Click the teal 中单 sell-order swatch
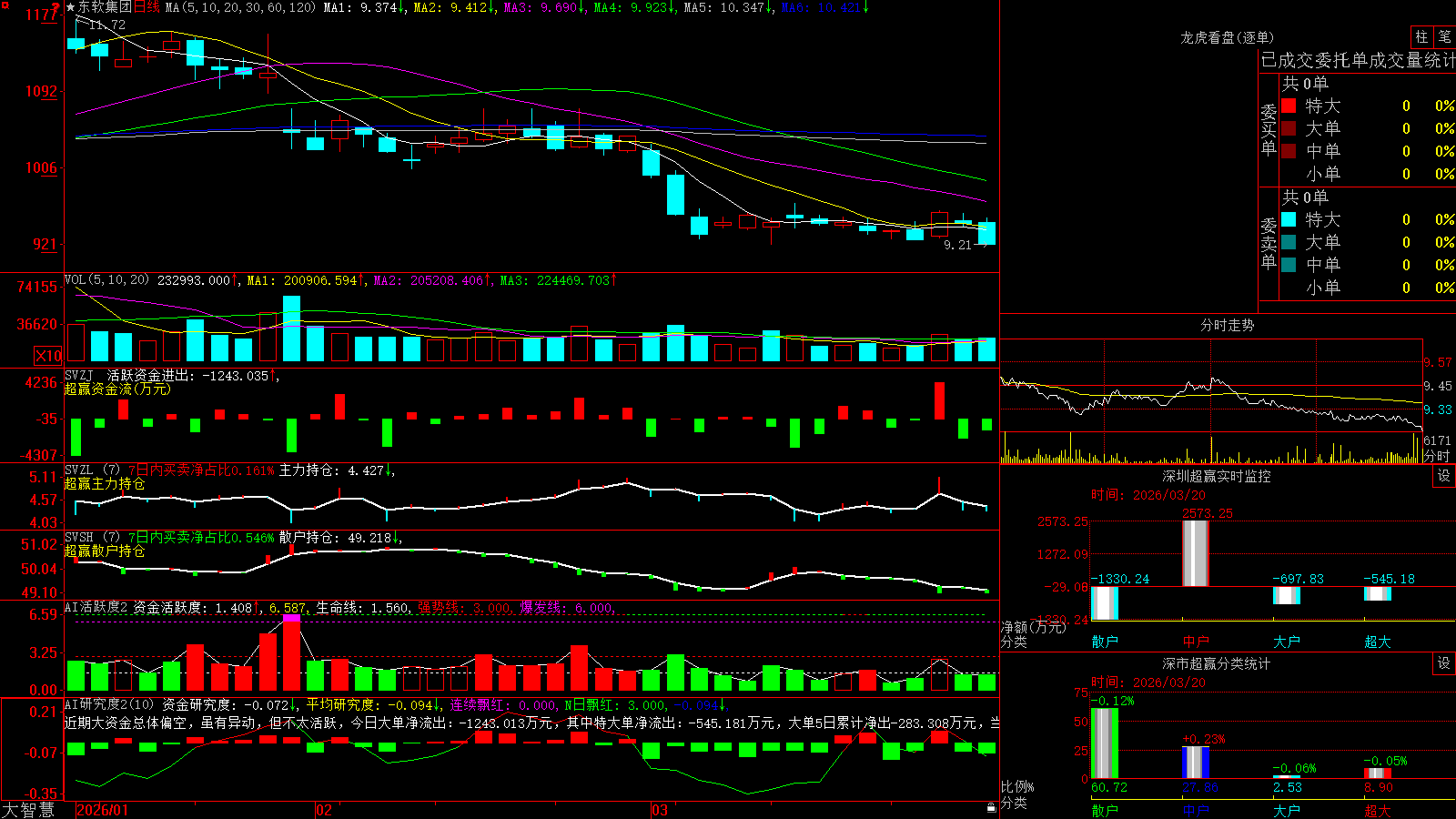The image size is (1456, 819). (1289, 265)
